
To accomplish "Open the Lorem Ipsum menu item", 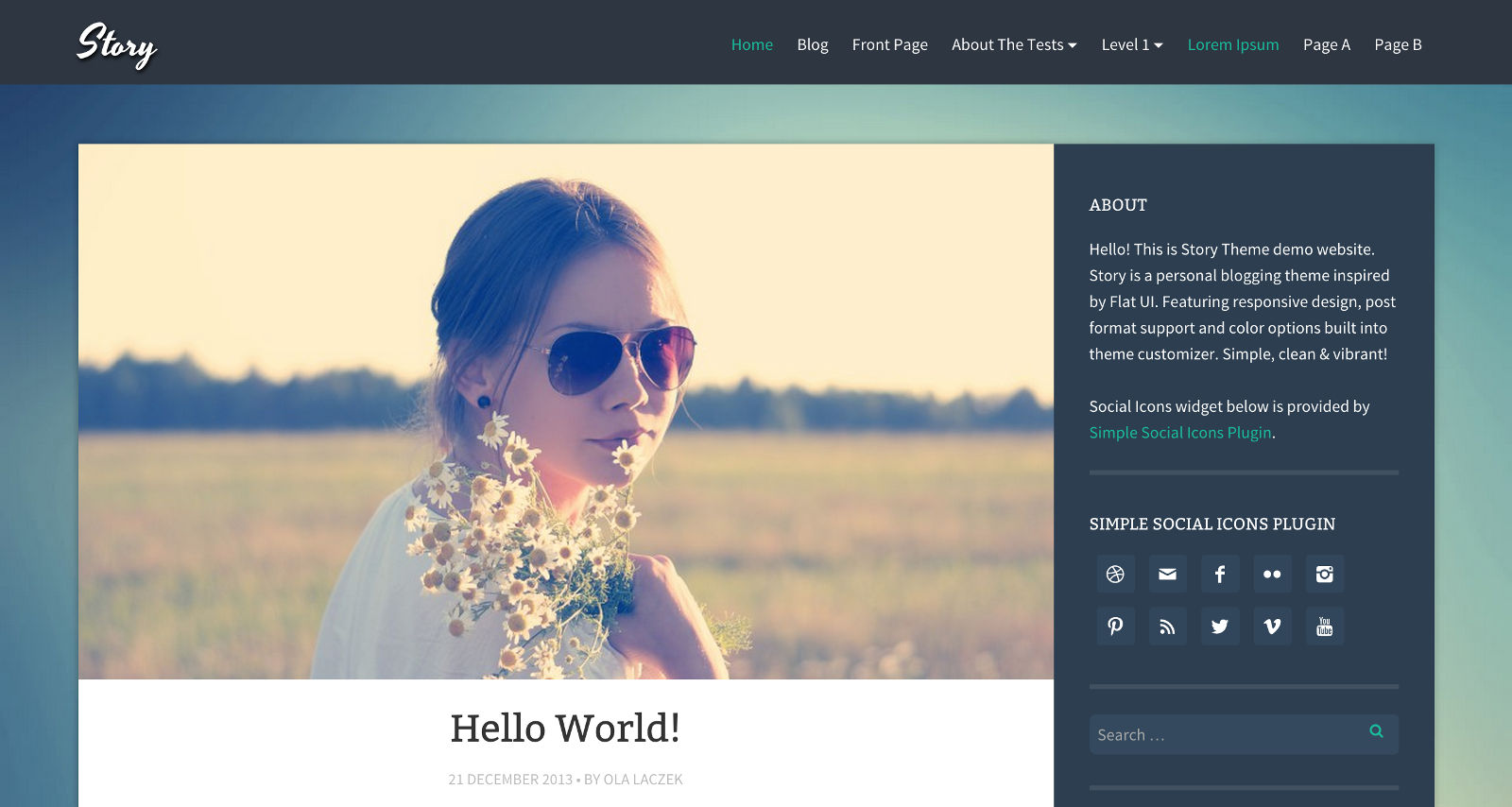I will pyautogui.click(x=1233, y=44).
